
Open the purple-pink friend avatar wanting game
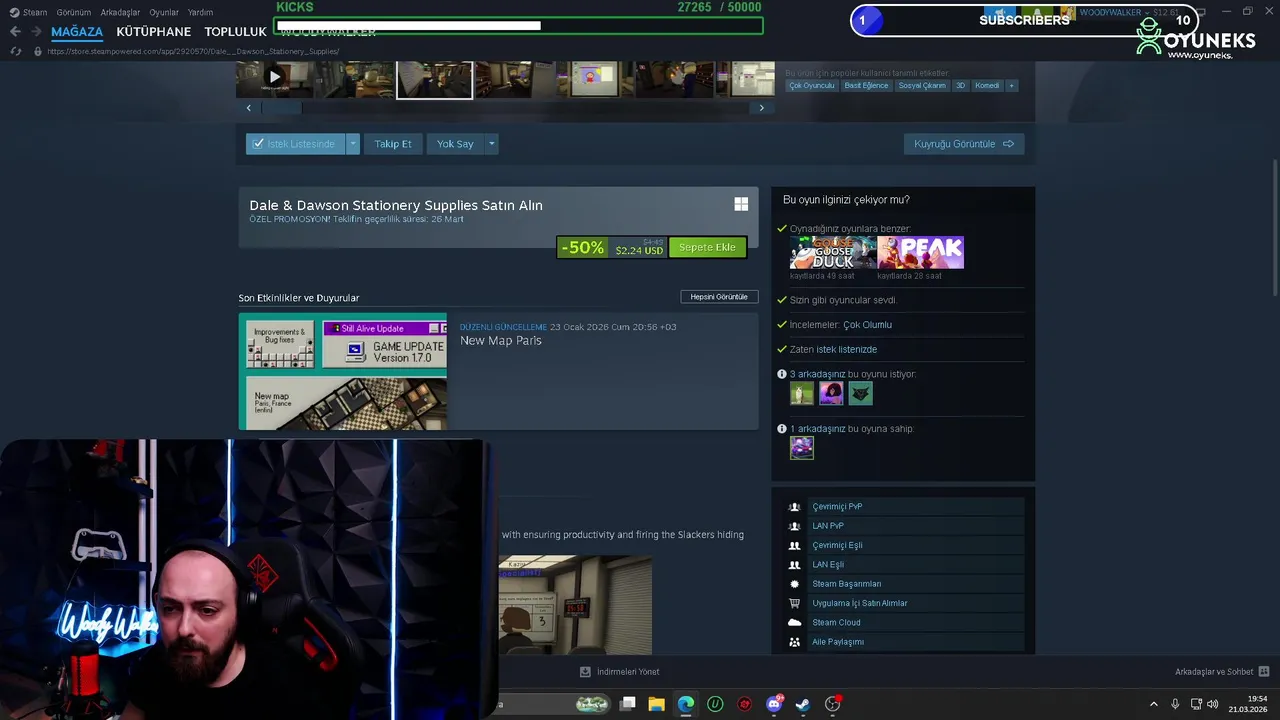tap(831, 394)
